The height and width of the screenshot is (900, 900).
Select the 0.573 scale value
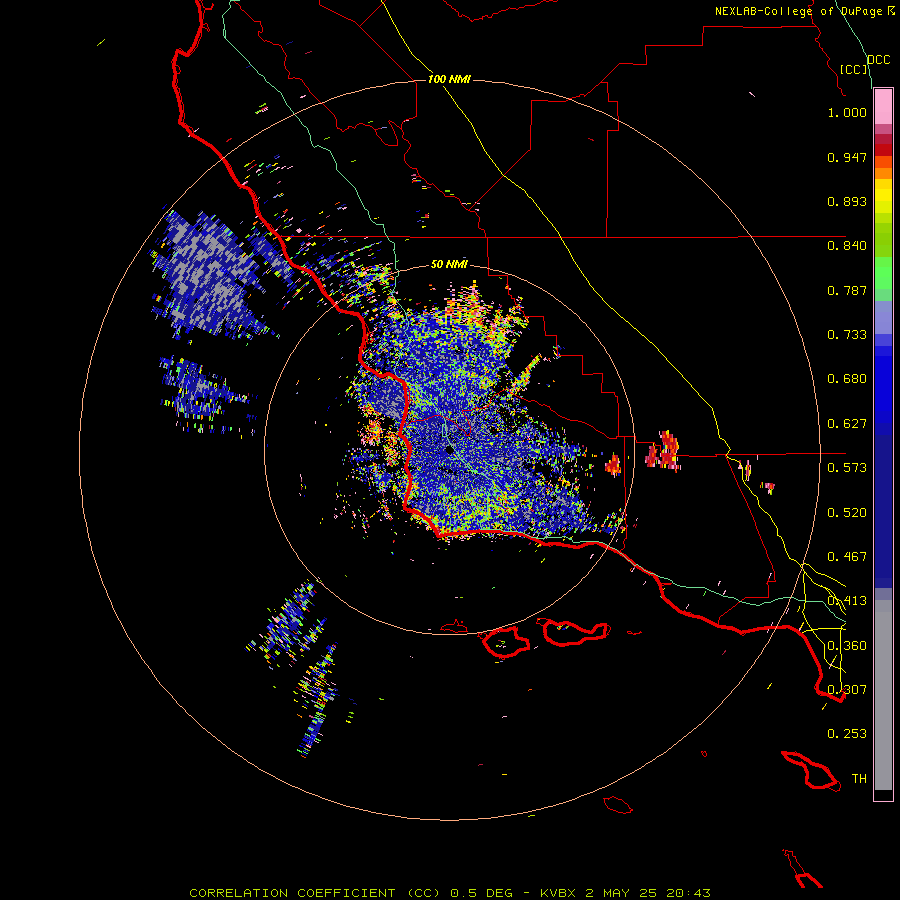click(x=847, y=468)
